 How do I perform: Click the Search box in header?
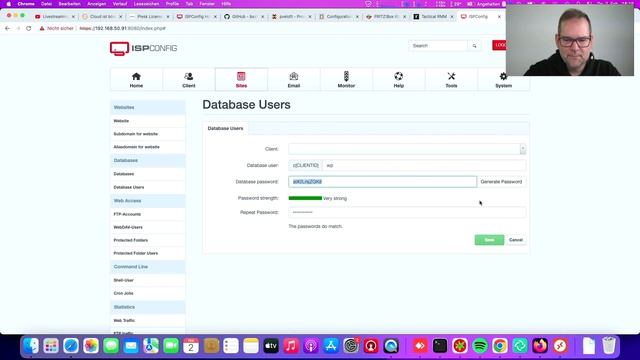438,46
